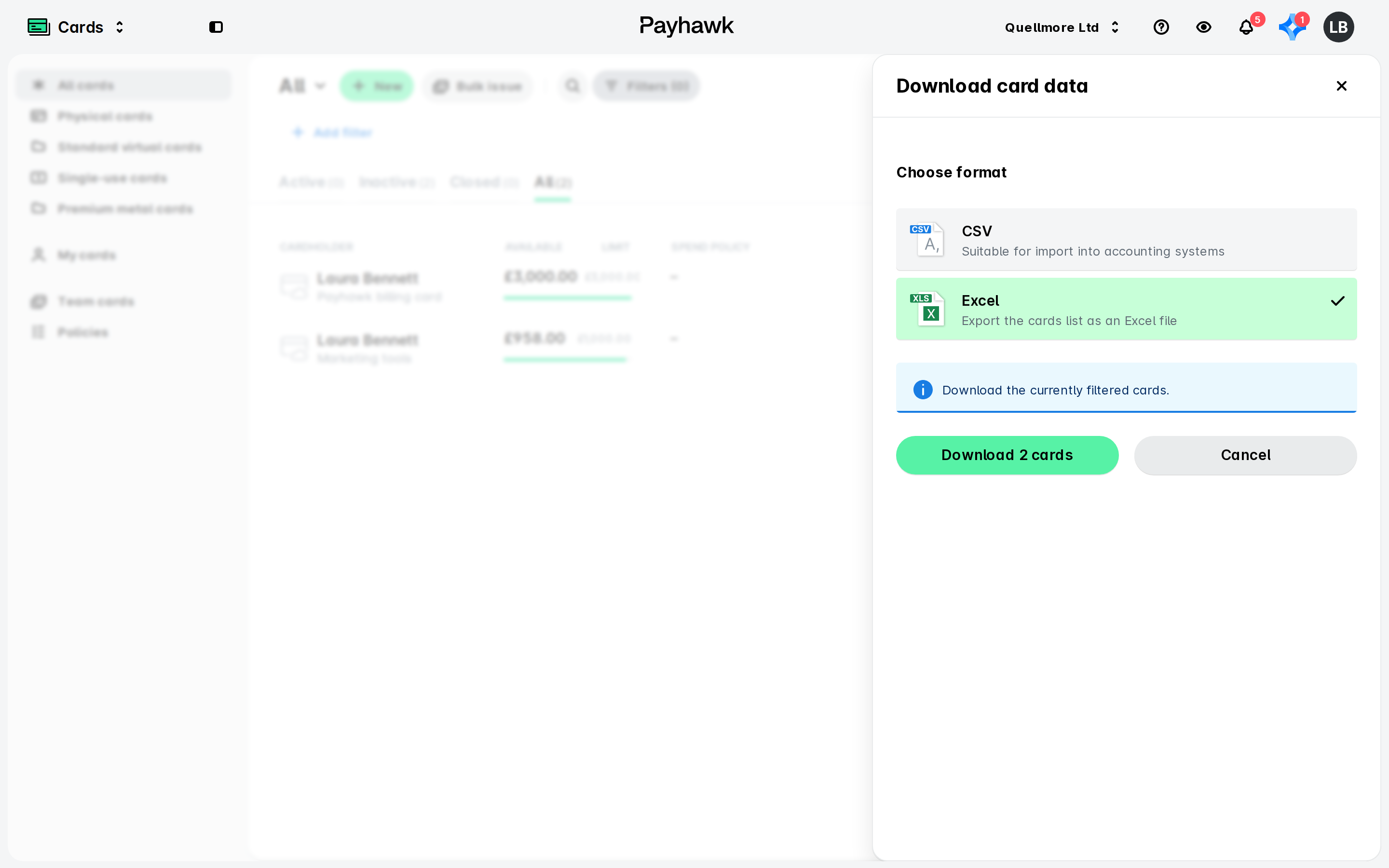Click the blue info icon
Image resolution: width=1389 pixels, height=868 pixels.
point(923,390)
